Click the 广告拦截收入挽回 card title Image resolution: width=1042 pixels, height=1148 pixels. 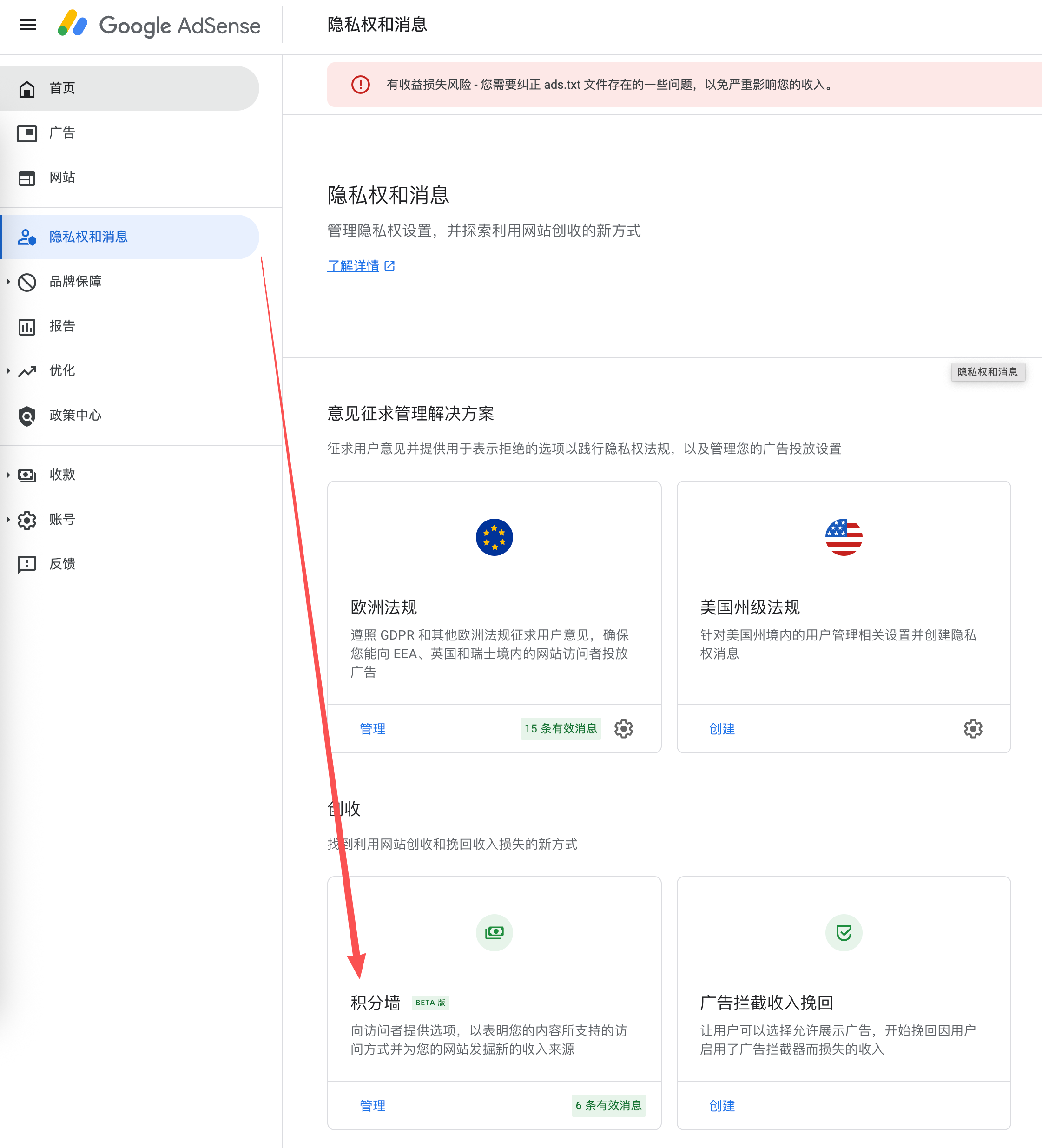click(766, 1002)
